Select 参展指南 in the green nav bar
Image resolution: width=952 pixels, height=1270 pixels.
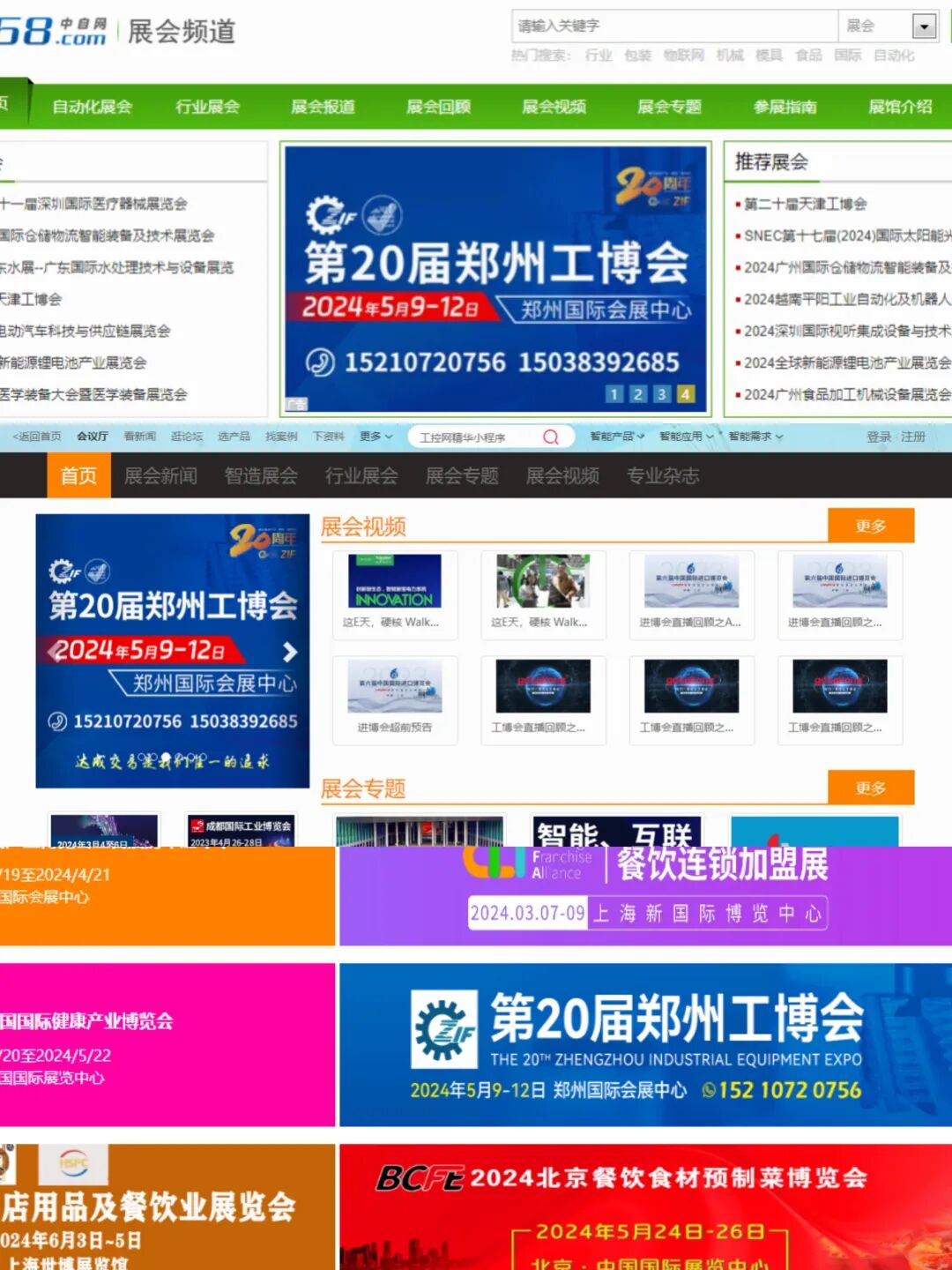tap(785, 107)
